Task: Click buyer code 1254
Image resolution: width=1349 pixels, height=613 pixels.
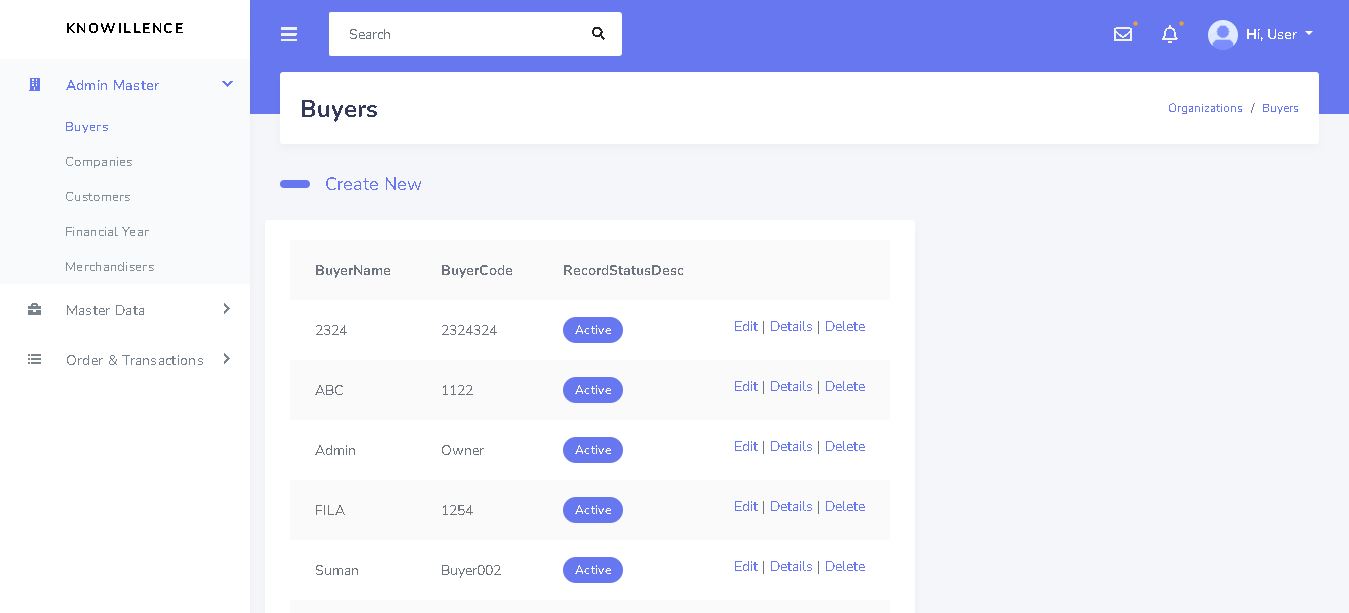Action: (x=457, y=510)
